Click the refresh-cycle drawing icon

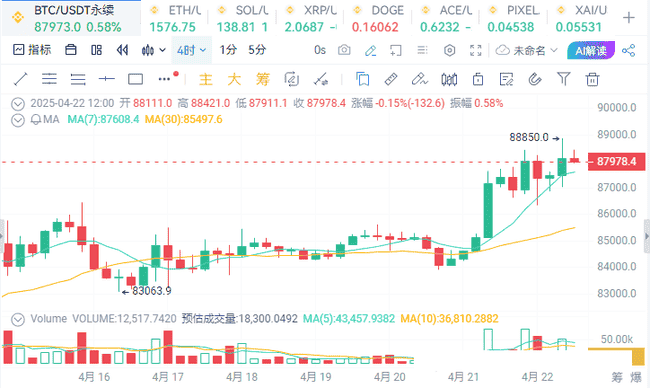pos(291,79)
